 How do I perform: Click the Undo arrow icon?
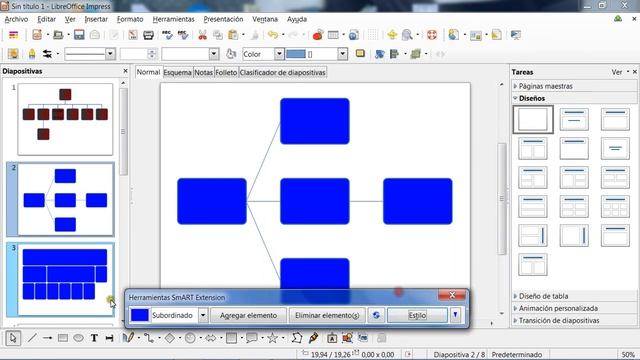pyautogui.click(x=273, y=35)
